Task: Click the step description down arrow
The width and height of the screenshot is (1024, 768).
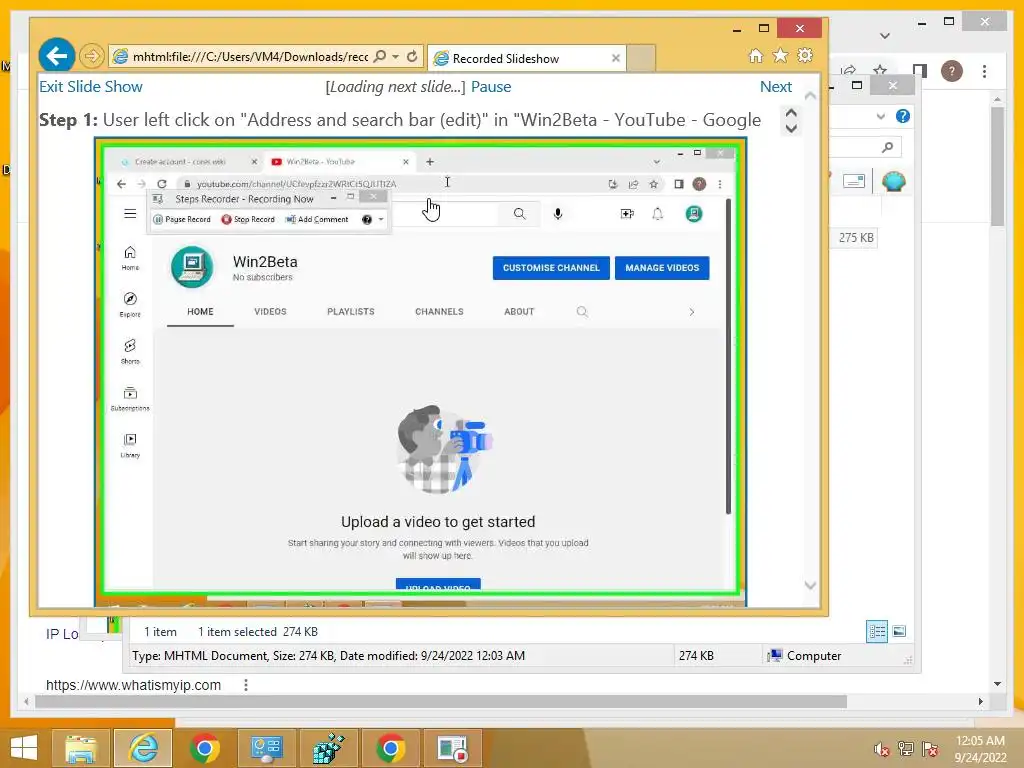Action: [x=791, y=128]
